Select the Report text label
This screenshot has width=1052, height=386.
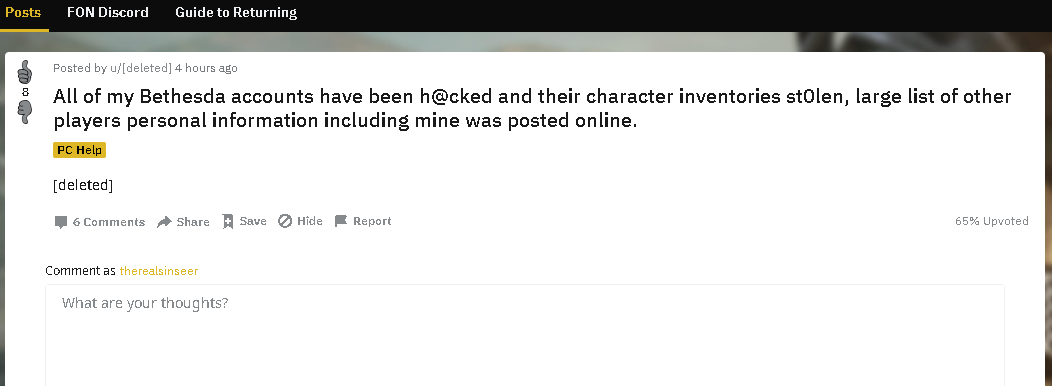coord(372,221)
